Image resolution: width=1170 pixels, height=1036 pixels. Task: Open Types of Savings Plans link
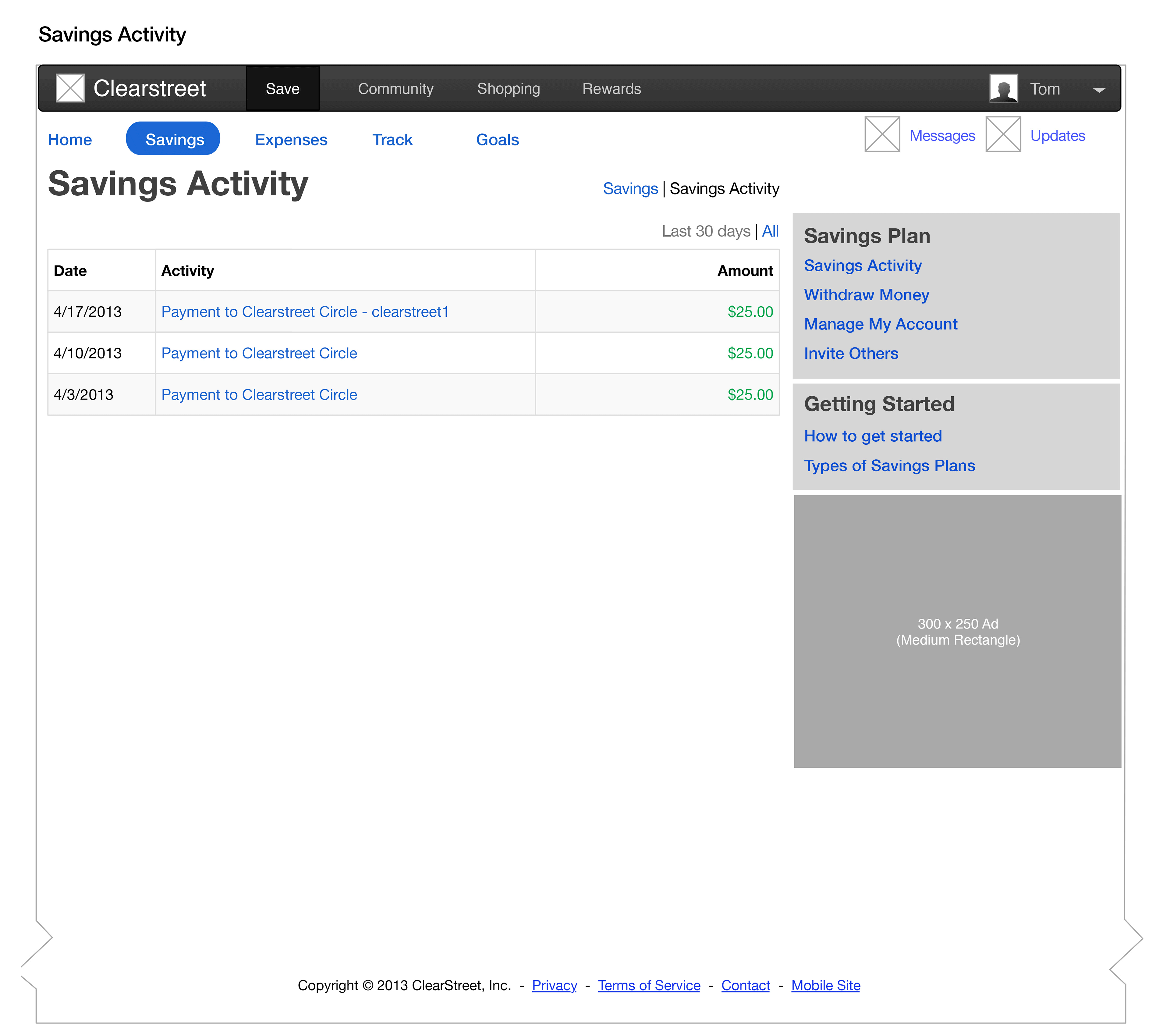(x=889, y=466)
